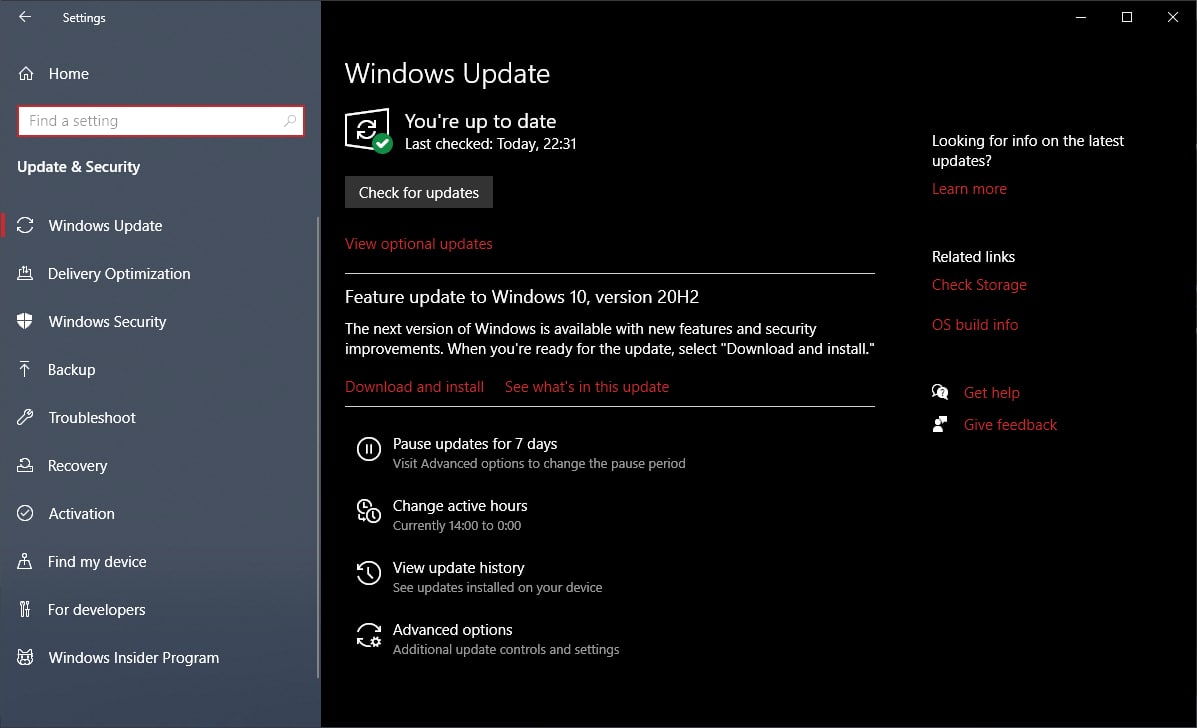Click 'Currently 14:00 to 0:00' text

pyautogui.click(x=457, y=526)
